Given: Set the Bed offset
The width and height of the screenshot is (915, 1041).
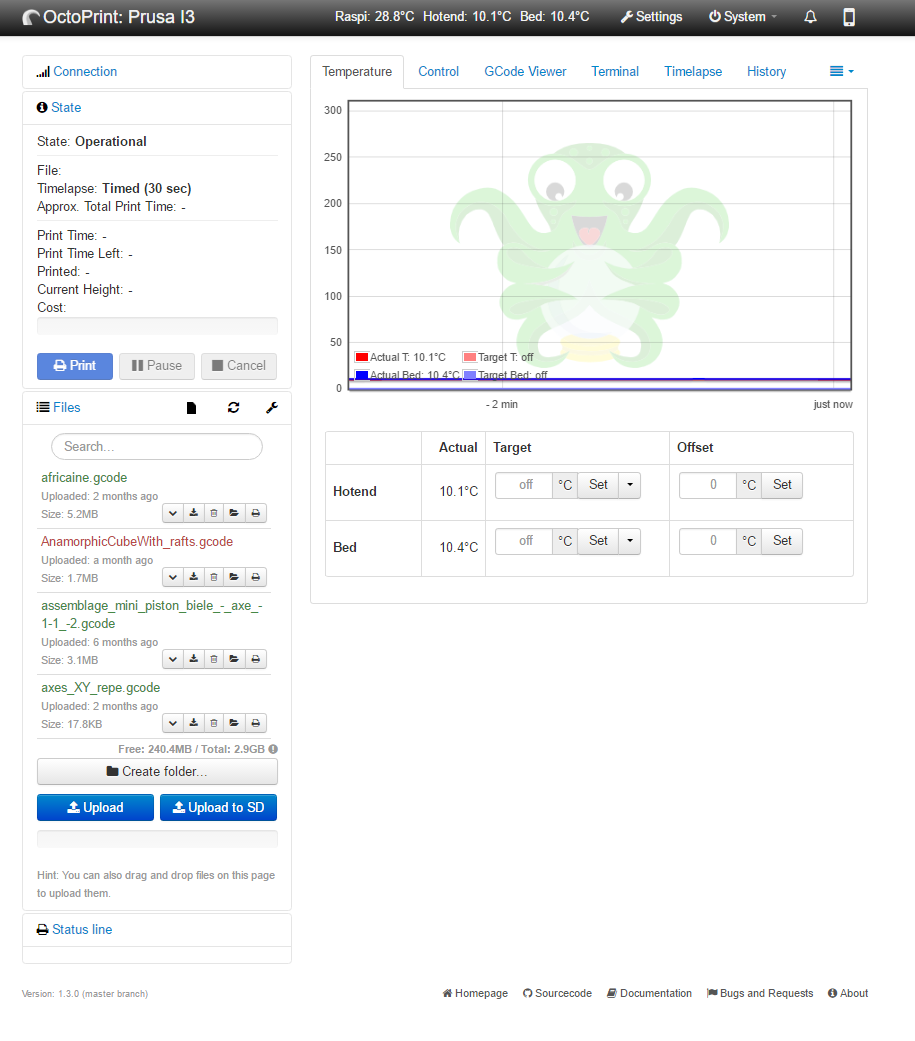Looking at the screenshot, I should [782, 541].
